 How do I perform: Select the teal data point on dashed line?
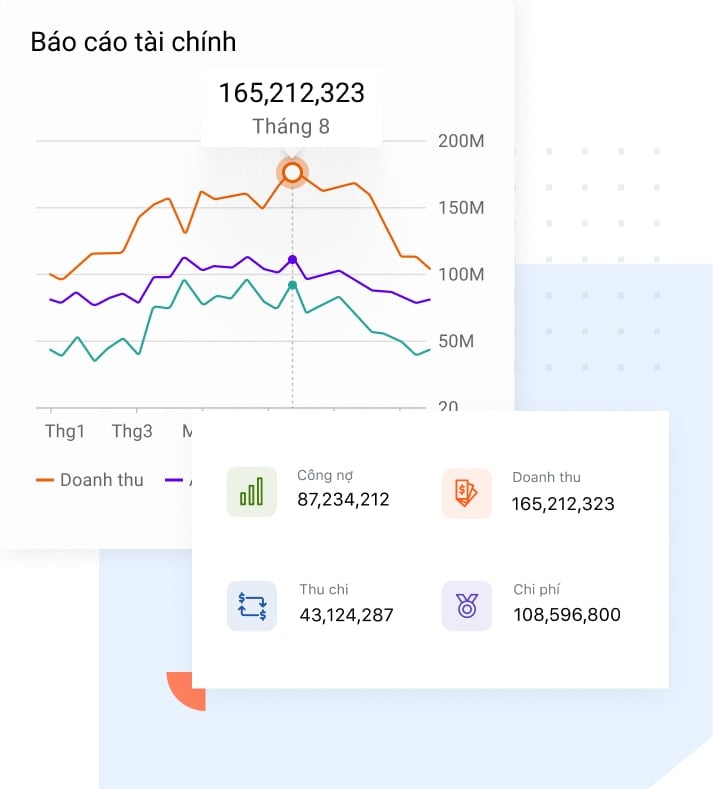[292, 285]
